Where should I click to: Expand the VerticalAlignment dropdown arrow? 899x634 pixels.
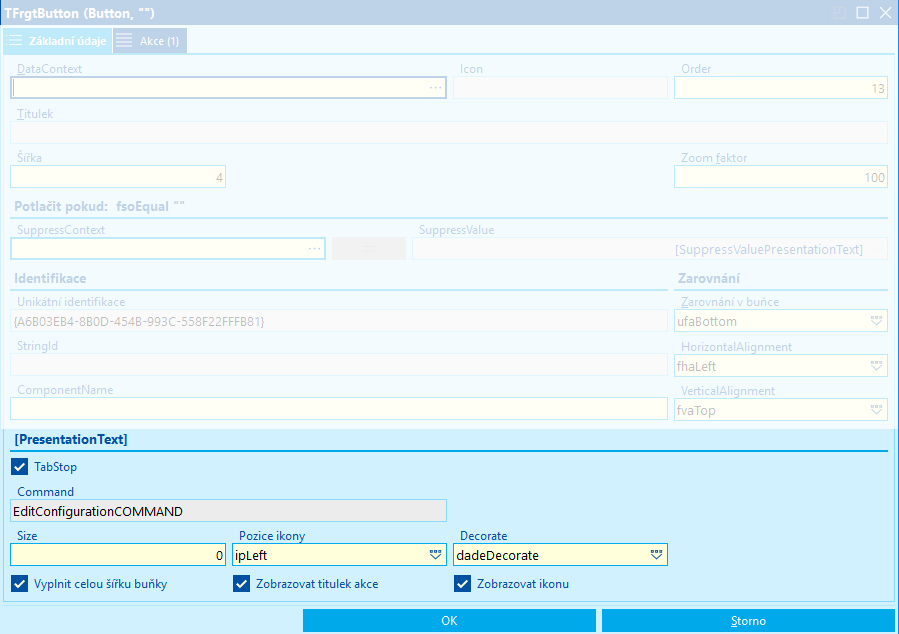(x=876, y=410)
